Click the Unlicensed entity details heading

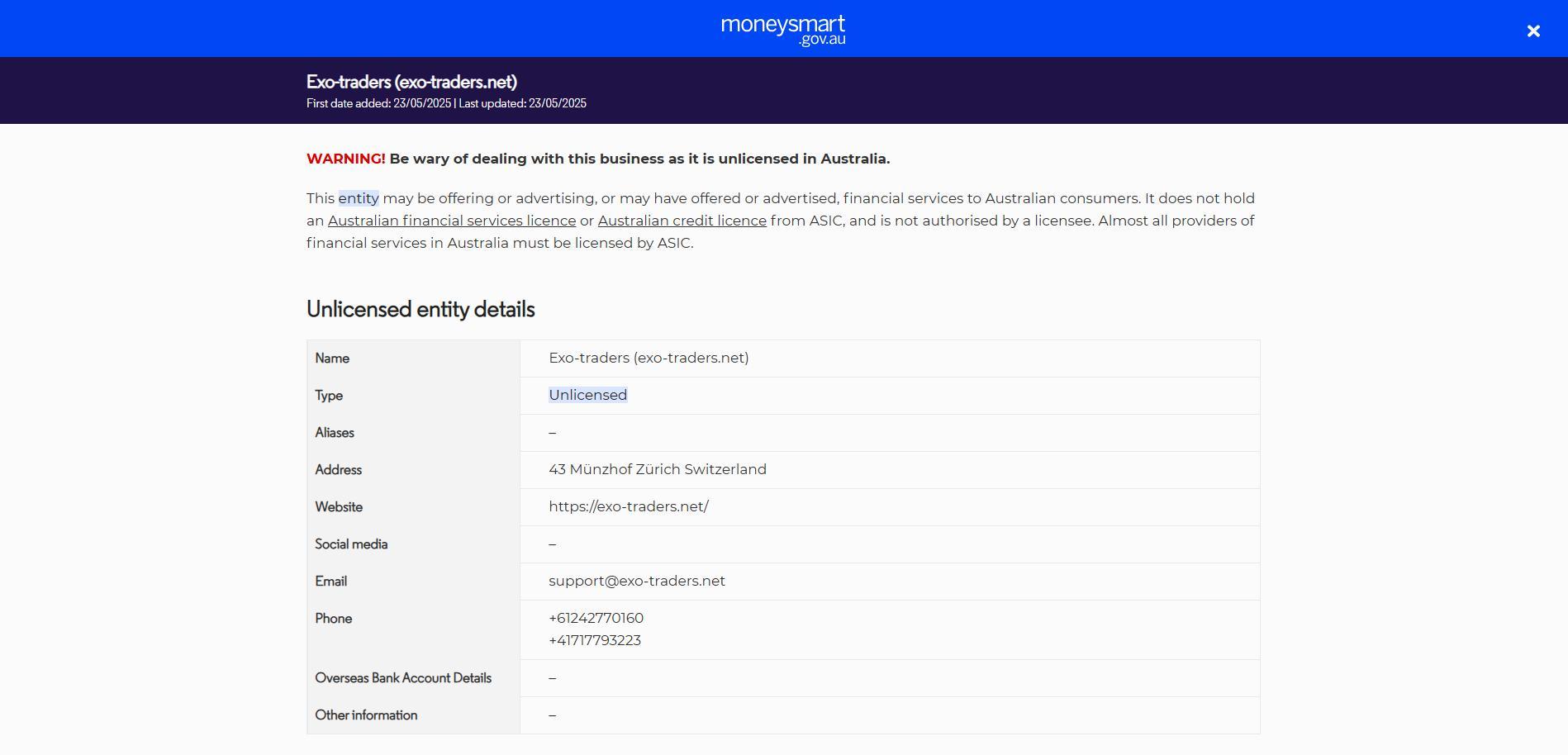421,309
